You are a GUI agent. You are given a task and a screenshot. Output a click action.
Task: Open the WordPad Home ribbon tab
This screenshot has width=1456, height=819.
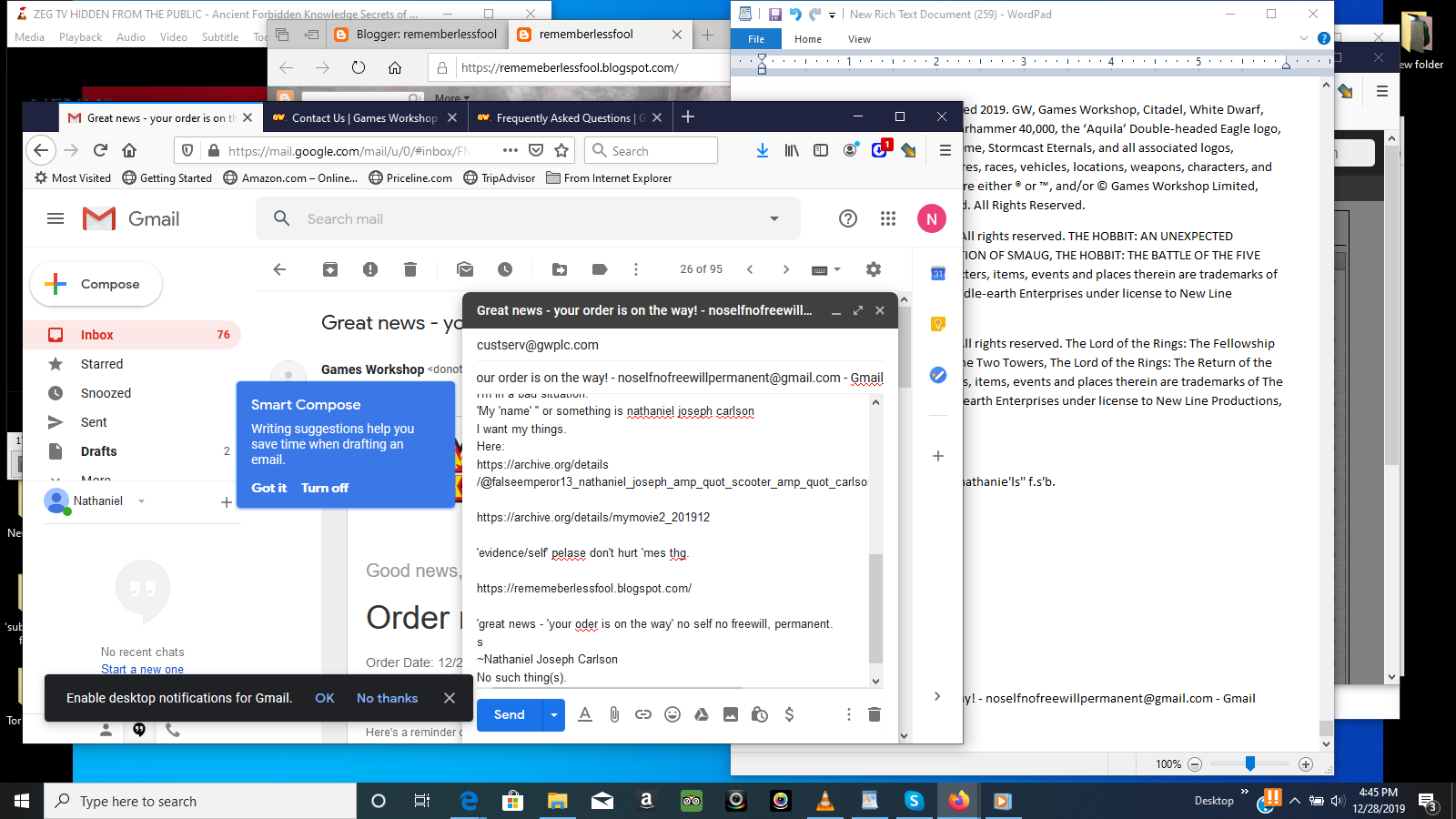pyautogui.click(x=808, y=39)
